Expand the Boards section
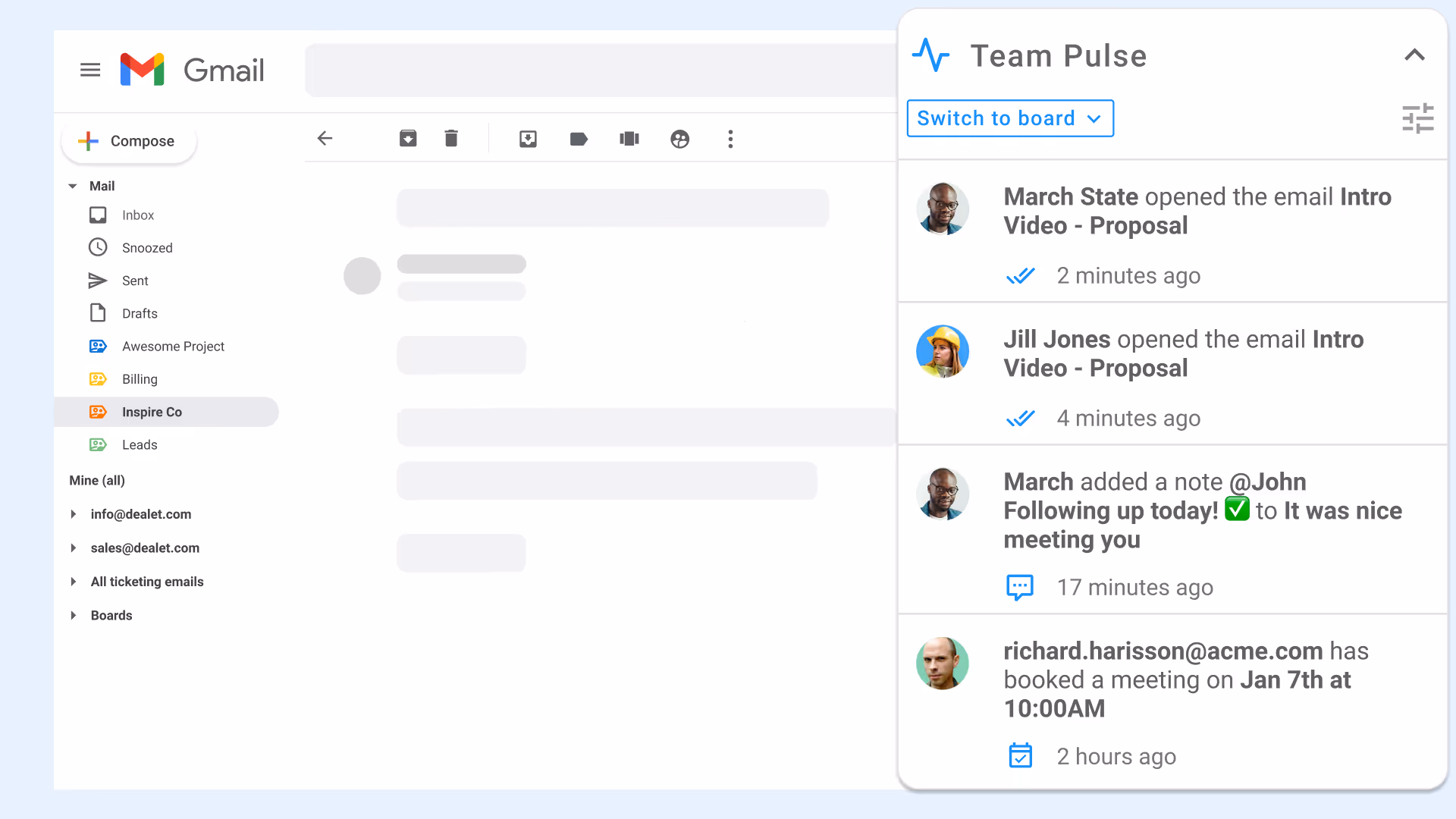 [74, 616]
